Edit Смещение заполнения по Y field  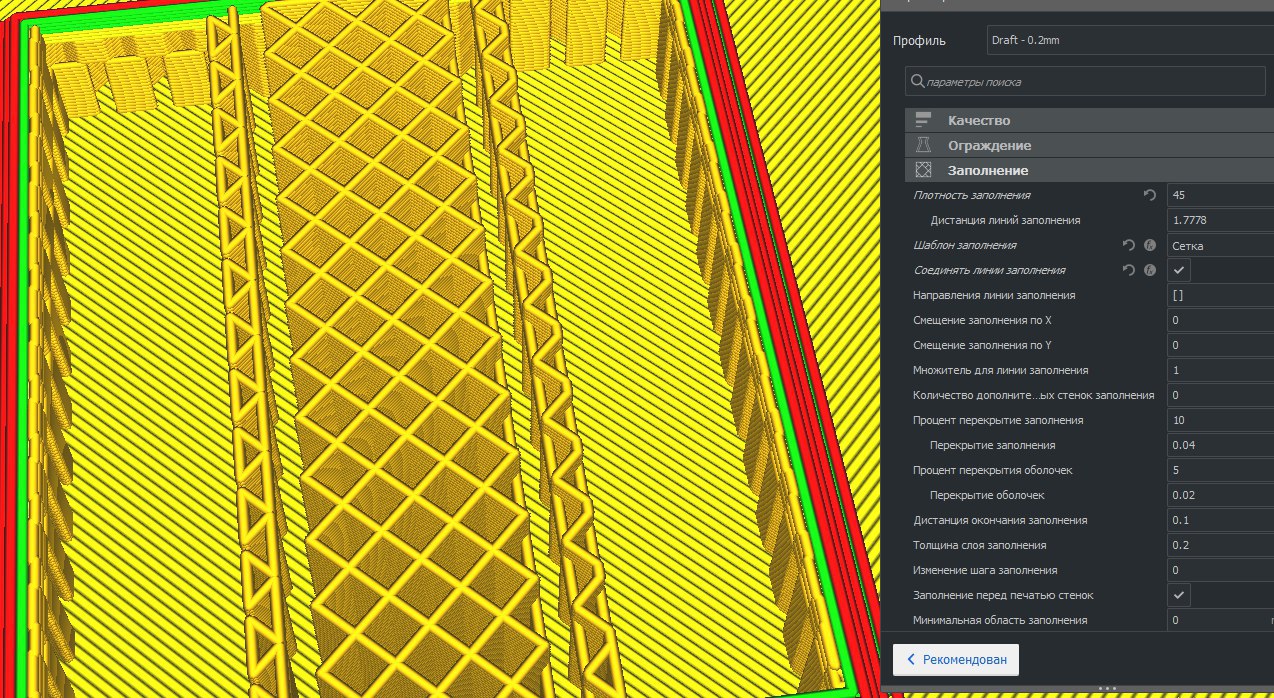click(x=1221, y=345)
